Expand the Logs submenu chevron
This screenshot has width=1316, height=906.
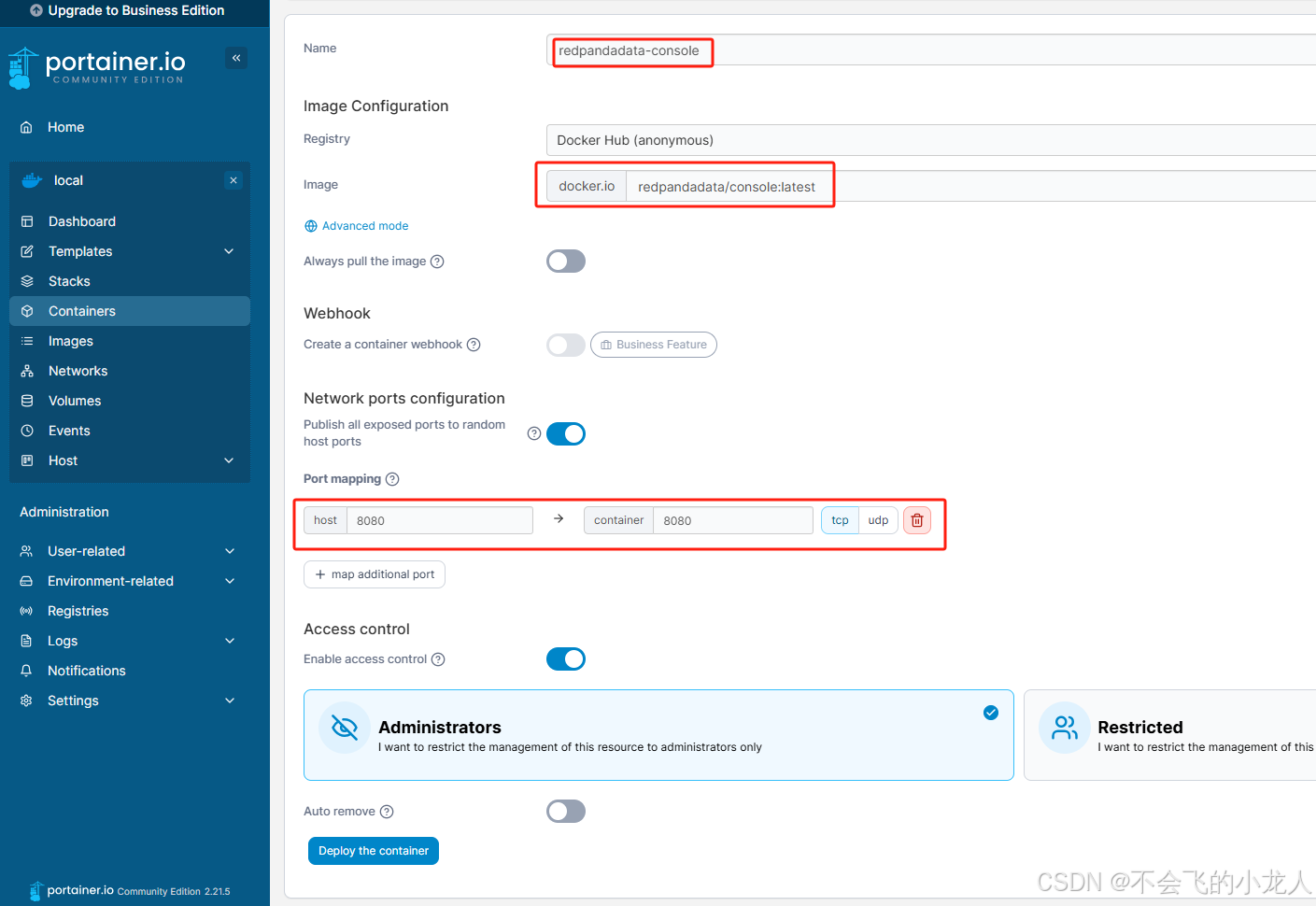(x=230, y=641)
